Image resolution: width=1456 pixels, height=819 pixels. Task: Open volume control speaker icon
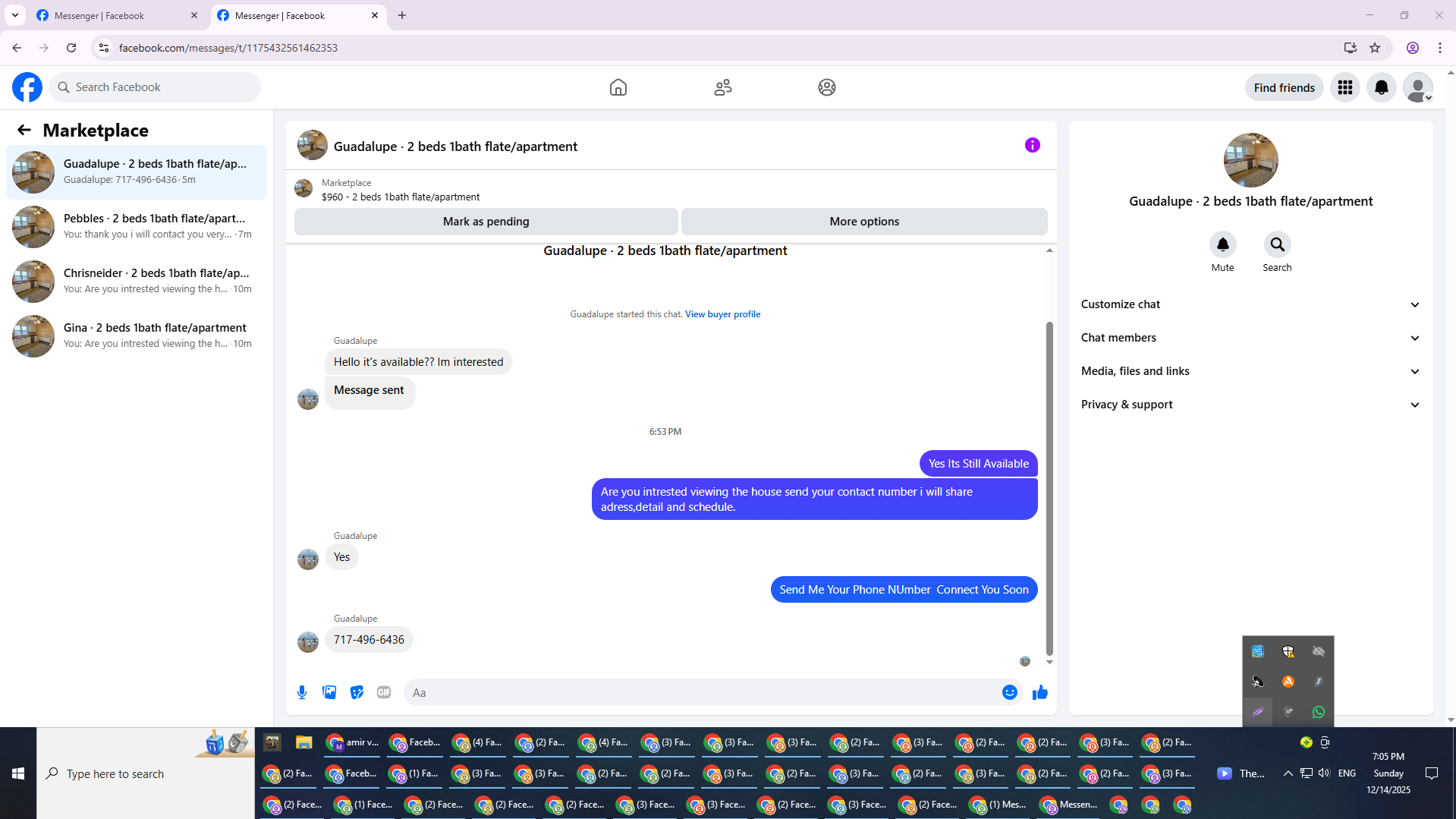coord(1324,773)
